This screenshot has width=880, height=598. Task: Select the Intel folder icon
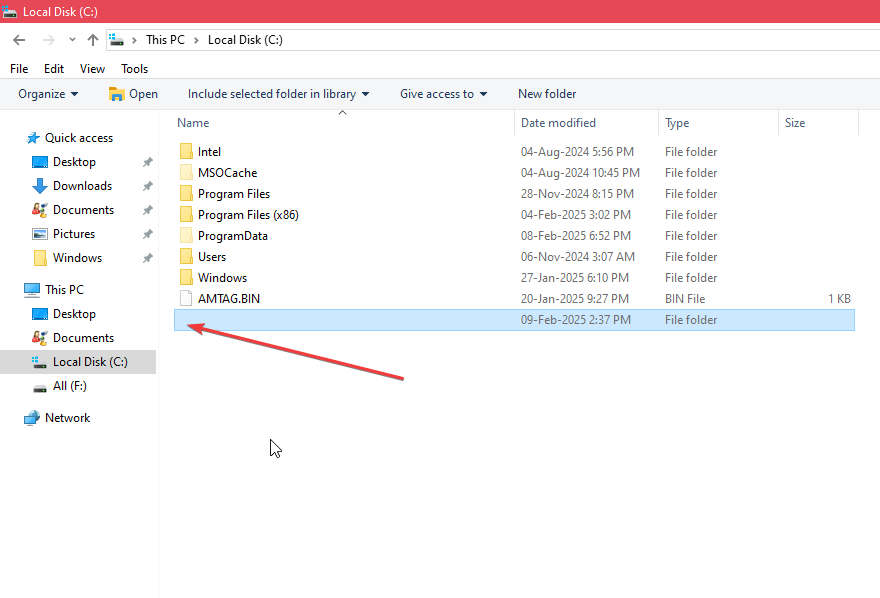click(x=186, y=152)
